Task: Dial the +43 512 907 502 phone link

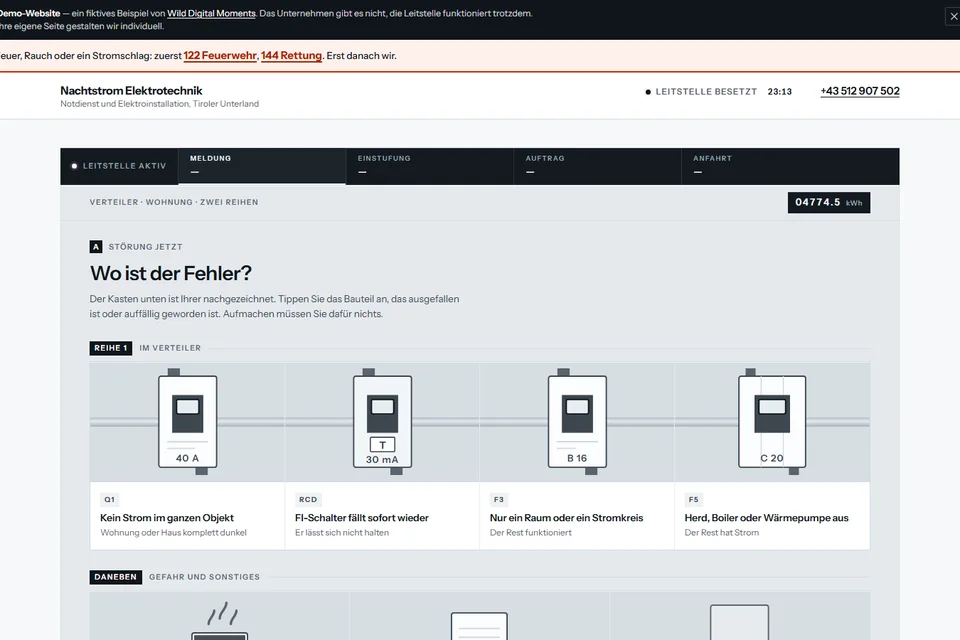Action: (860, 91)
